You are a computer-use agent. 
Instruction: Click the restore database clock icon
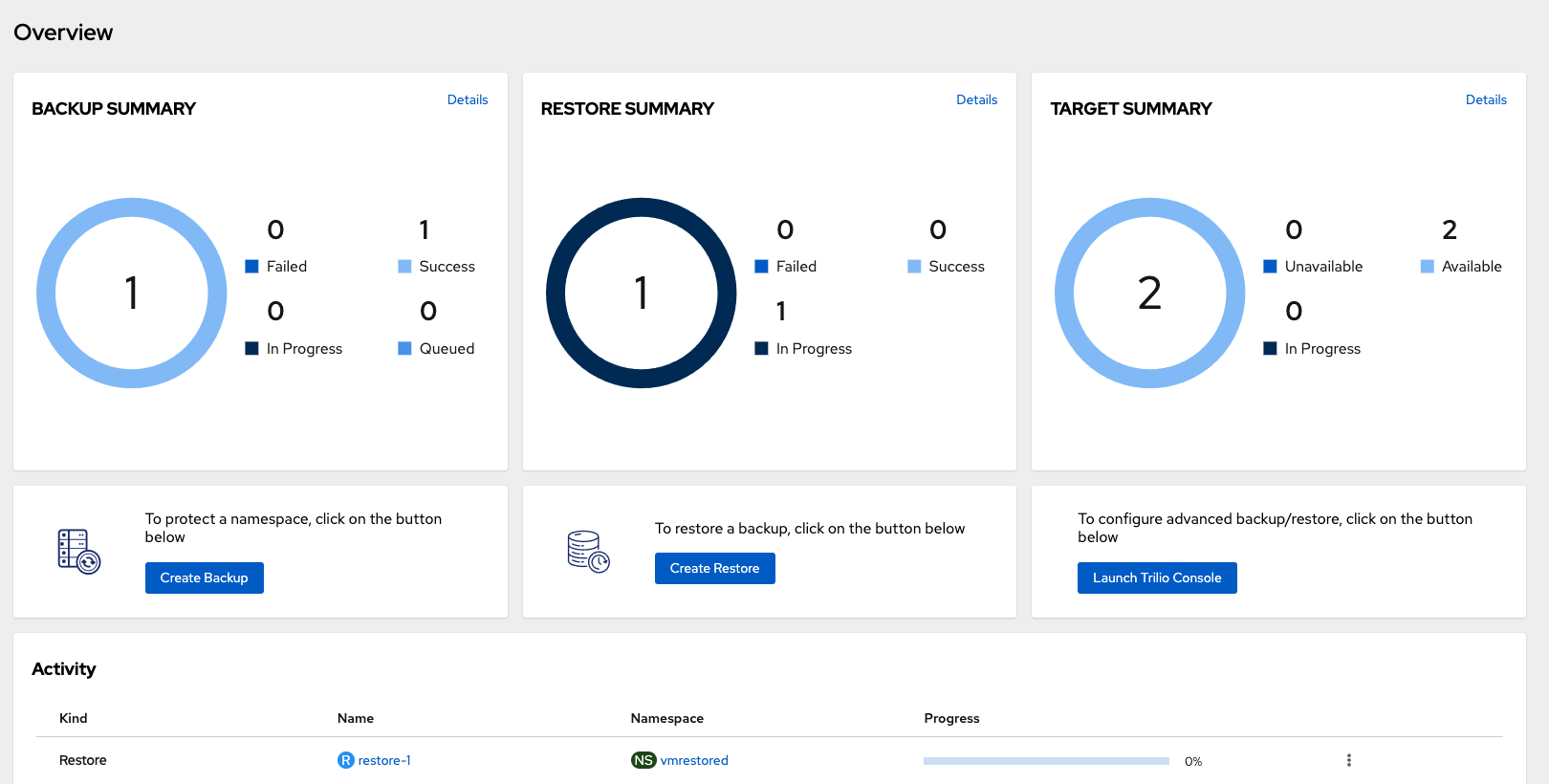pyautogui.click(x=588, y=552)
